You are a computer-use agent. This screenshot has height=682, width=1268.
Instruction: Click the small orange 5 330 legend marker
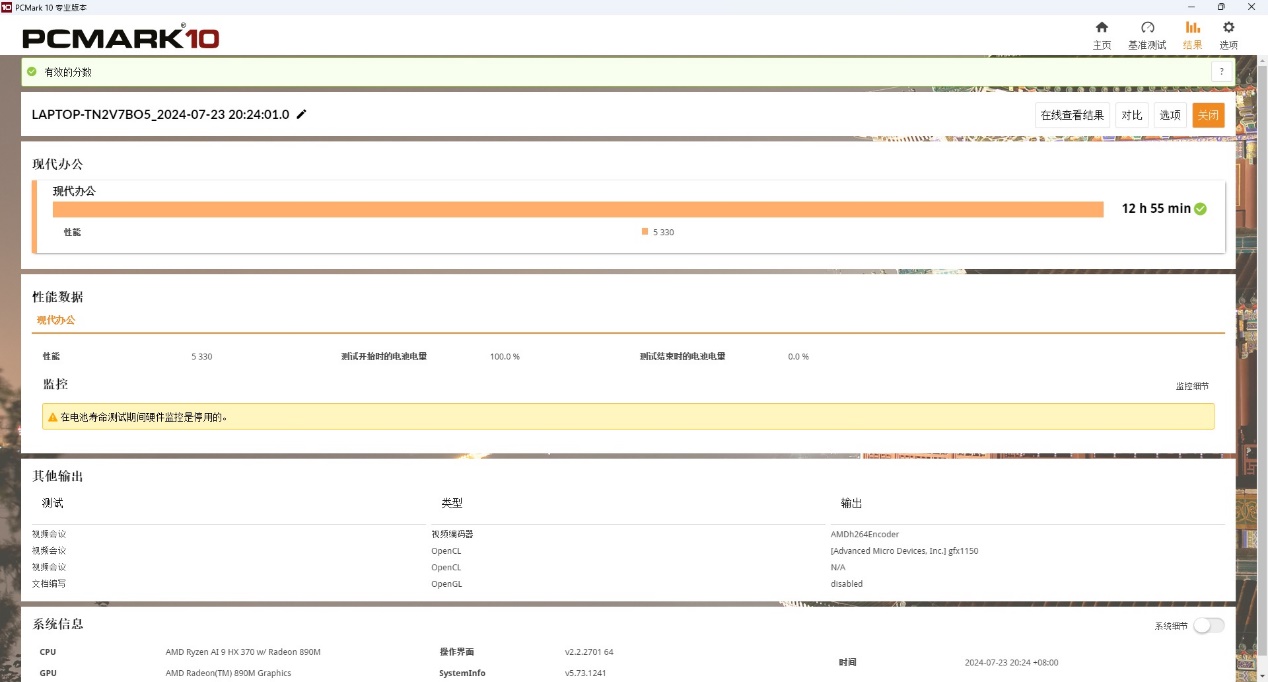tap(645, 232)
